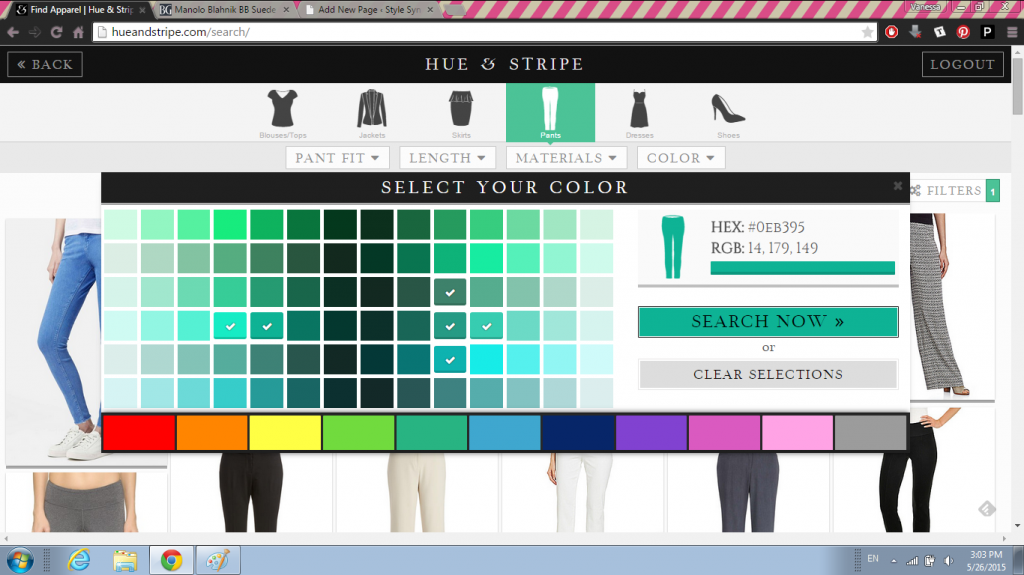Open the Length dropdown

(447, 158)
